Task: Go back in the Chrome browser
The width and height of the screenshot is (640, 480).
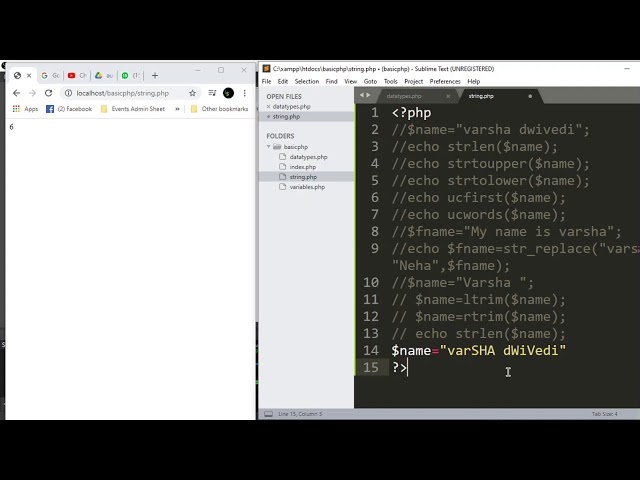Action: click(16, 93)
